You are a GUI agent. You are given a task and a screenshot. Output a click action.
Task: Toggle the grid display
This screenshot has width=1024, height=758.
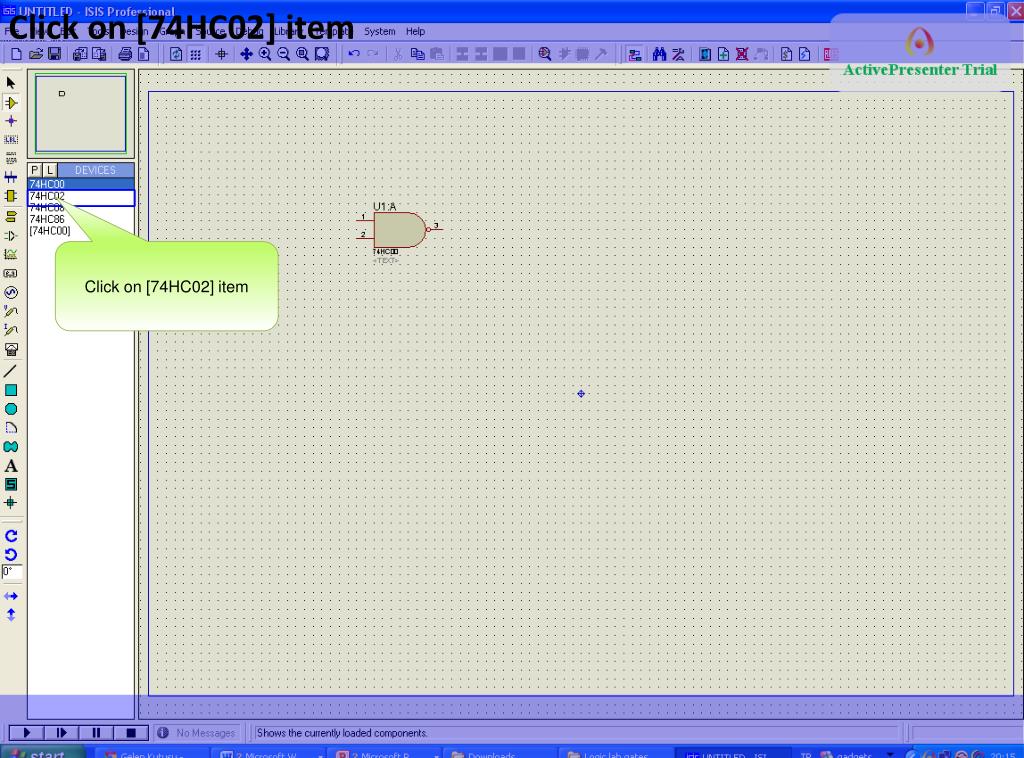(195, 54)
